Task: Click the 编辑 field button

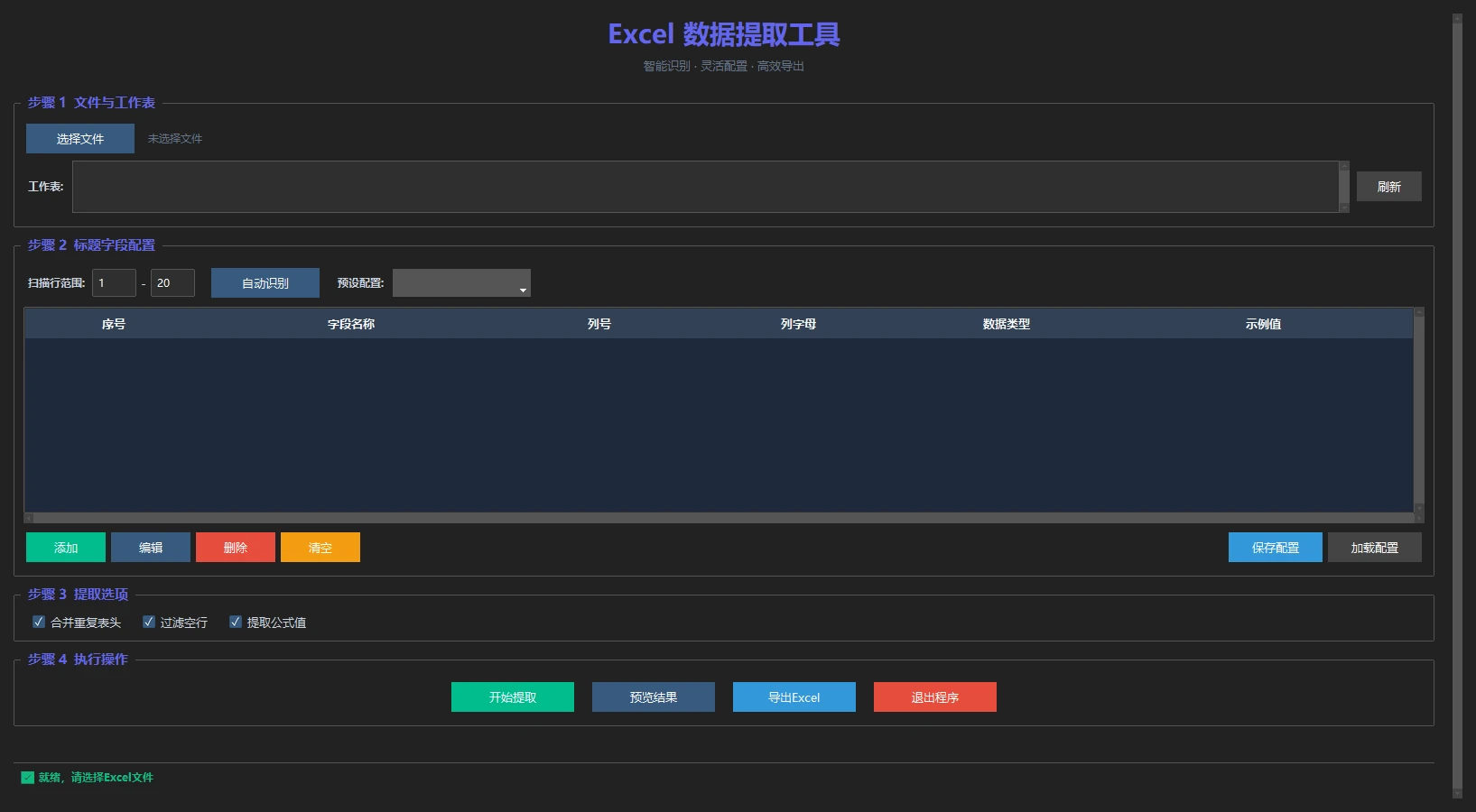Action: click(151, 548)
